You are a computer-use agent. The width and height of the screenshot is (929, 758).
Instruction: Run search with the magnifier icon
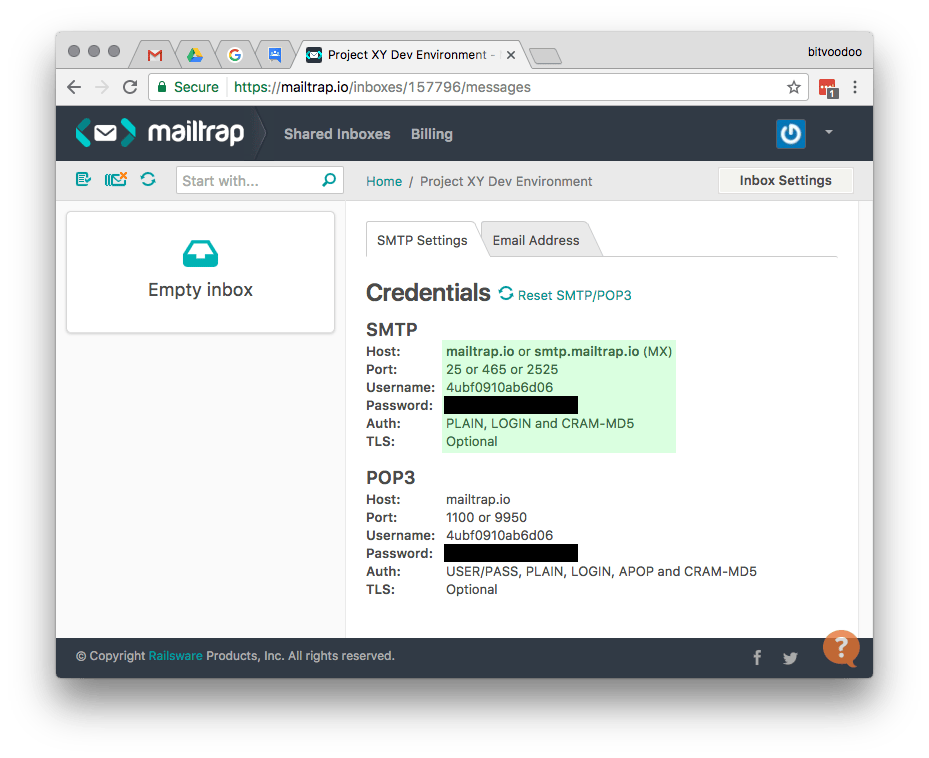329,180
